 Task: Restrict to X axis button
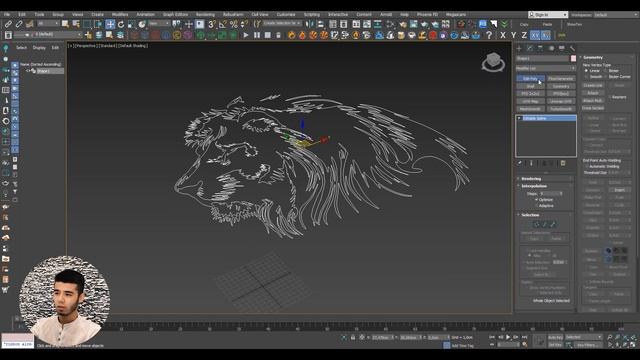[503, 36]
